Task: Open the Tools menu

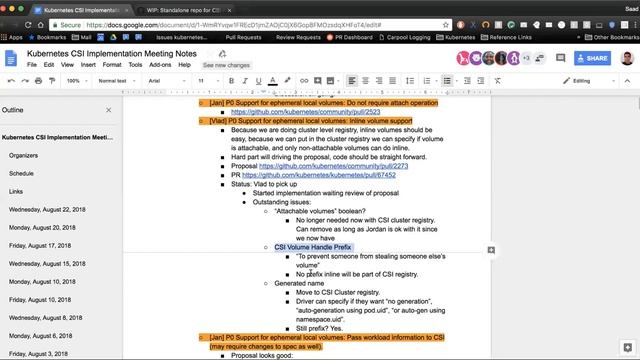Action: point(135,65)
